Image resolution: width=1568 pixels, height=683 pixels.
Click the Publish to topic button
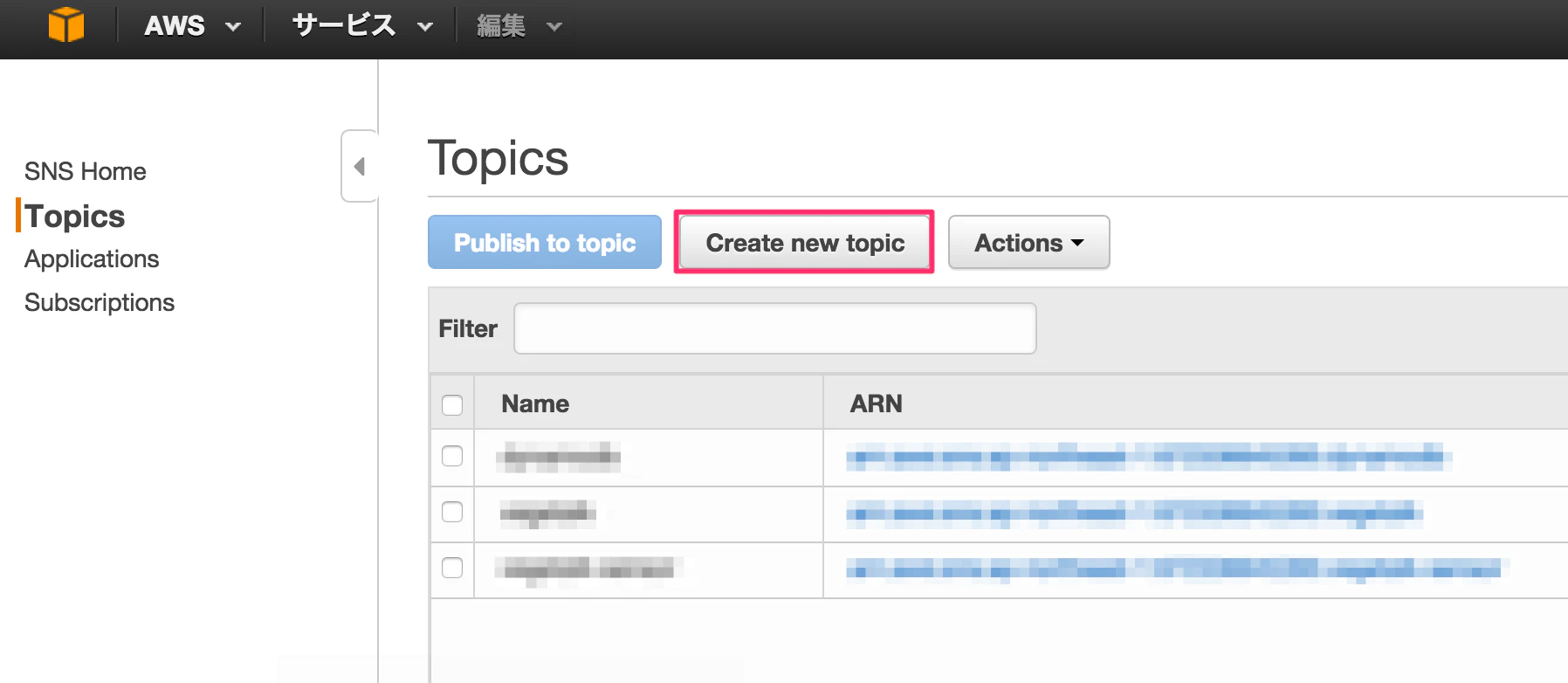point(545,243)
